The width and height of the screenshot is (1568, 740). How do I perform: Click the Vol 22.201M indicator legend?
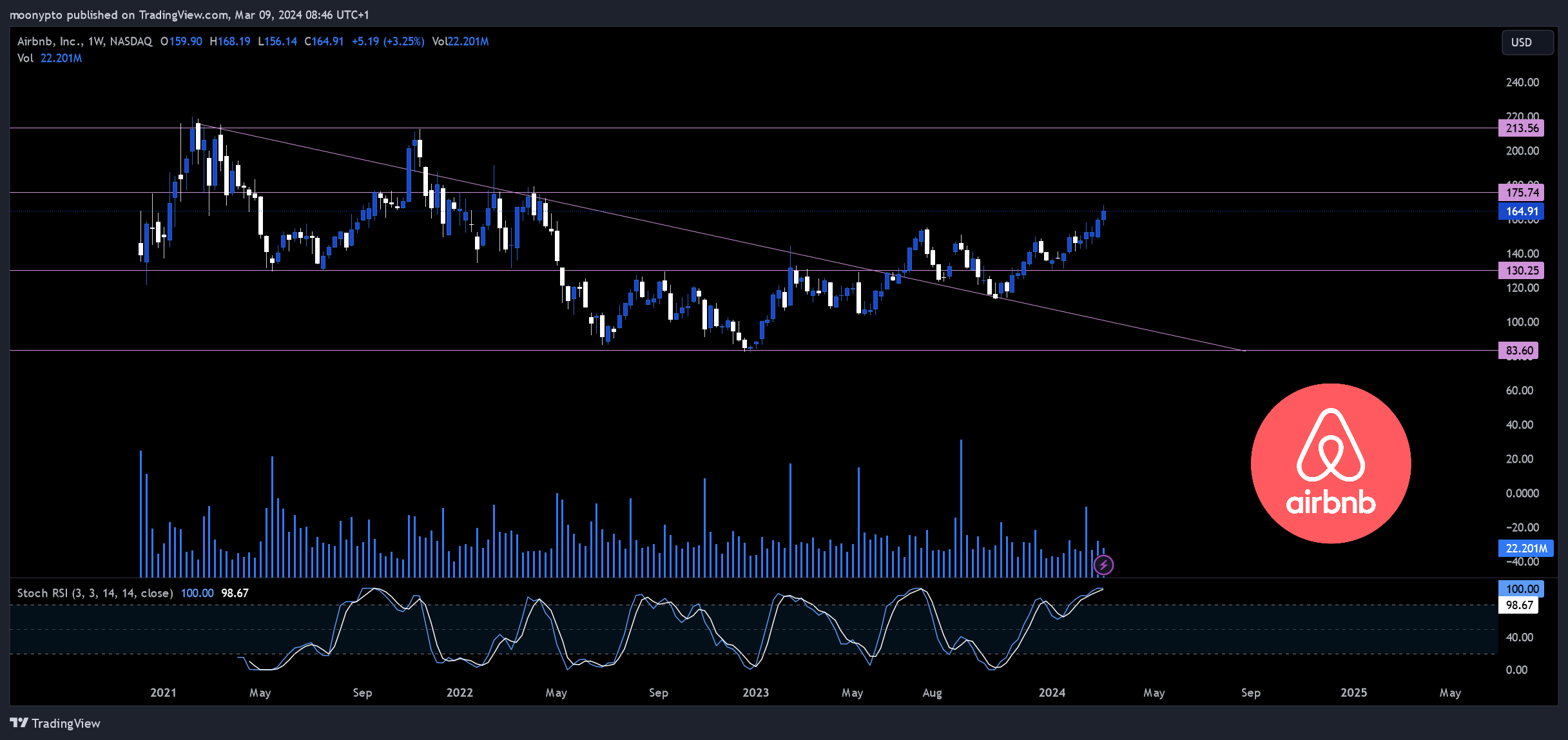click(50, 58)
